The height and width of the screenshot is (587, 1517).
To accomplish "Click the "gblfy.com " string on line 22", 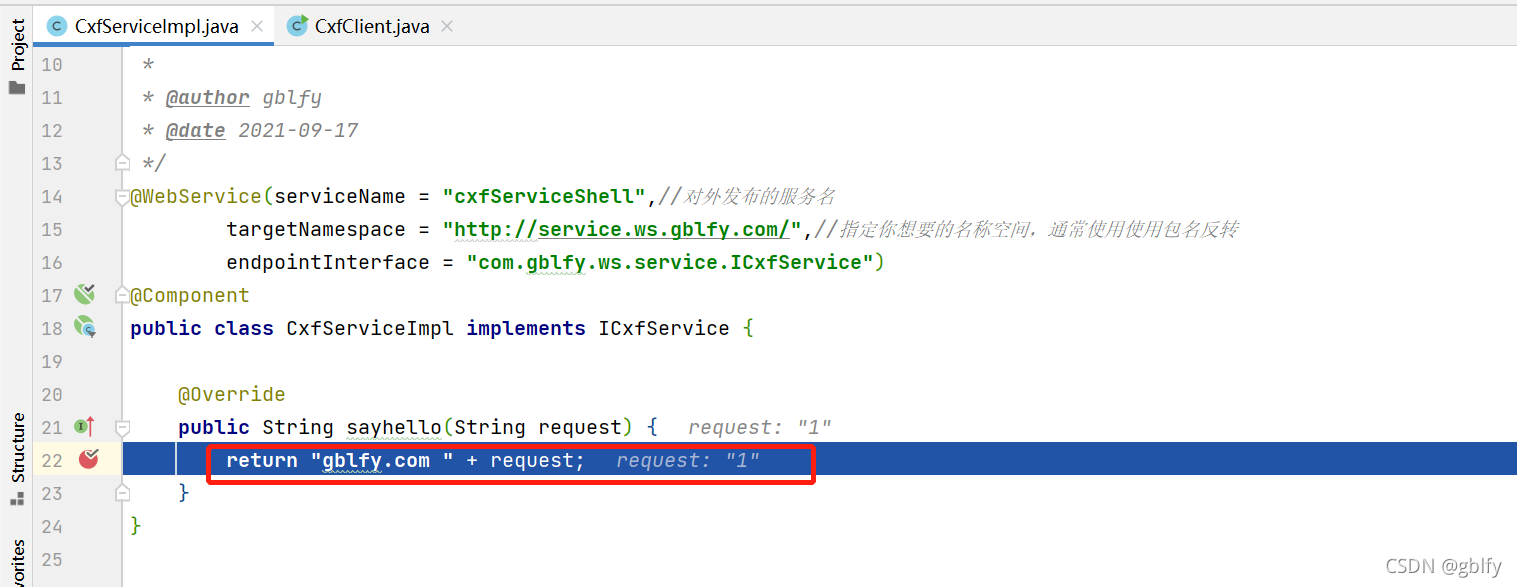I will tap(382, 460).
